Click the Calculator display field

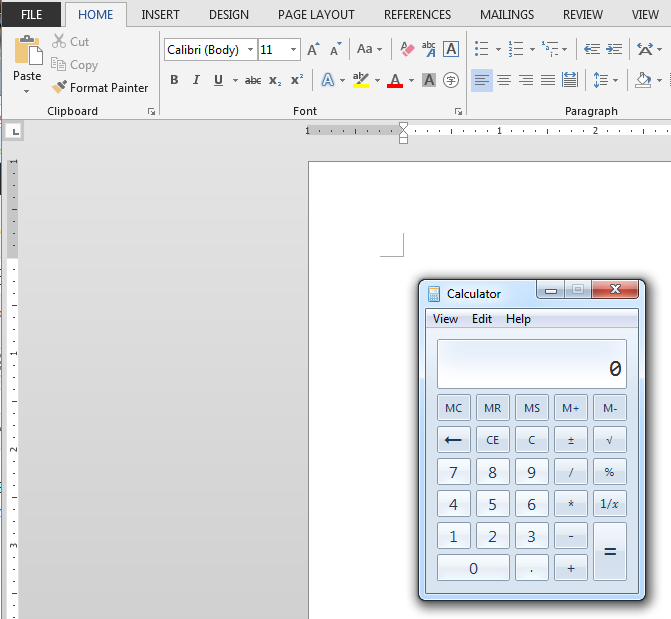(531, 365)
